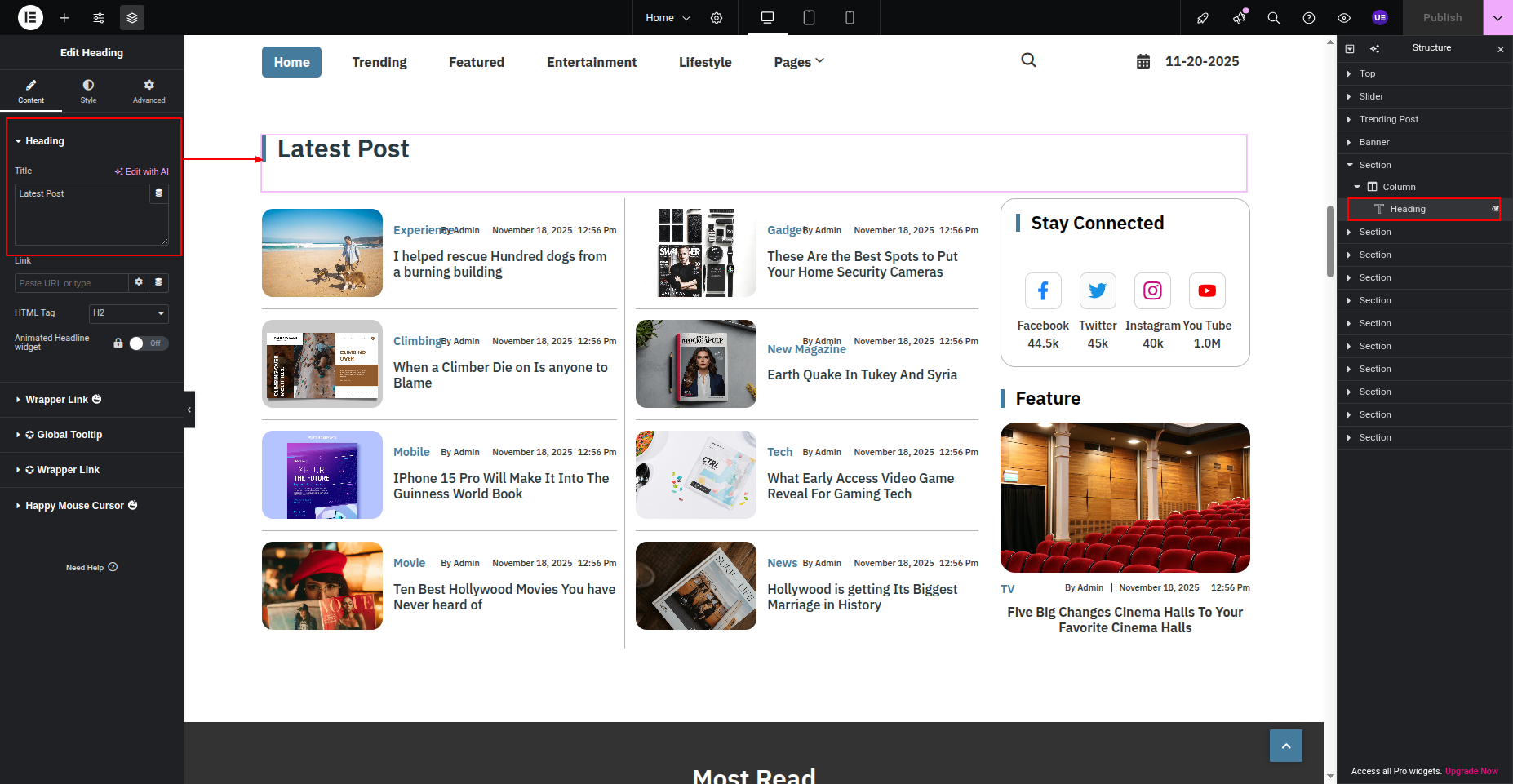Open the site settings sliders icon
Image resolution: width=1513 pixels, height=784 pixels.
[x=99, y=18]
